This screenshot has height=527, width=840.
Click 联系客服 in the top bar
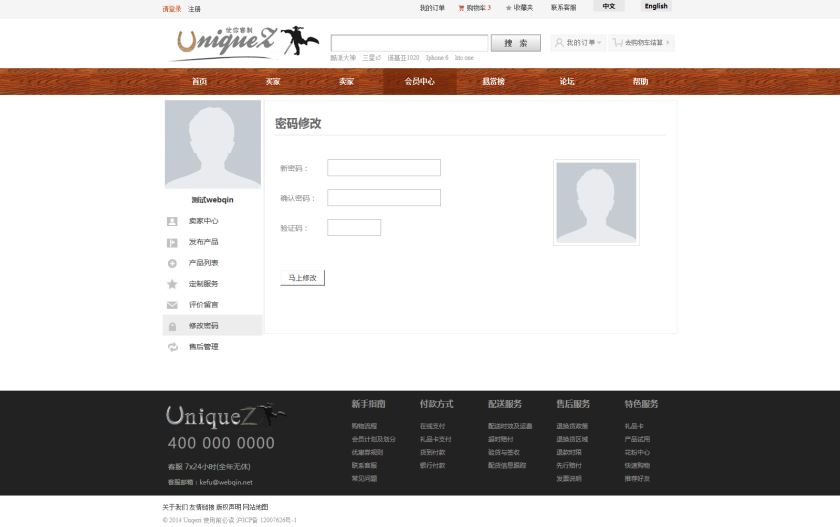coord(564,8)
